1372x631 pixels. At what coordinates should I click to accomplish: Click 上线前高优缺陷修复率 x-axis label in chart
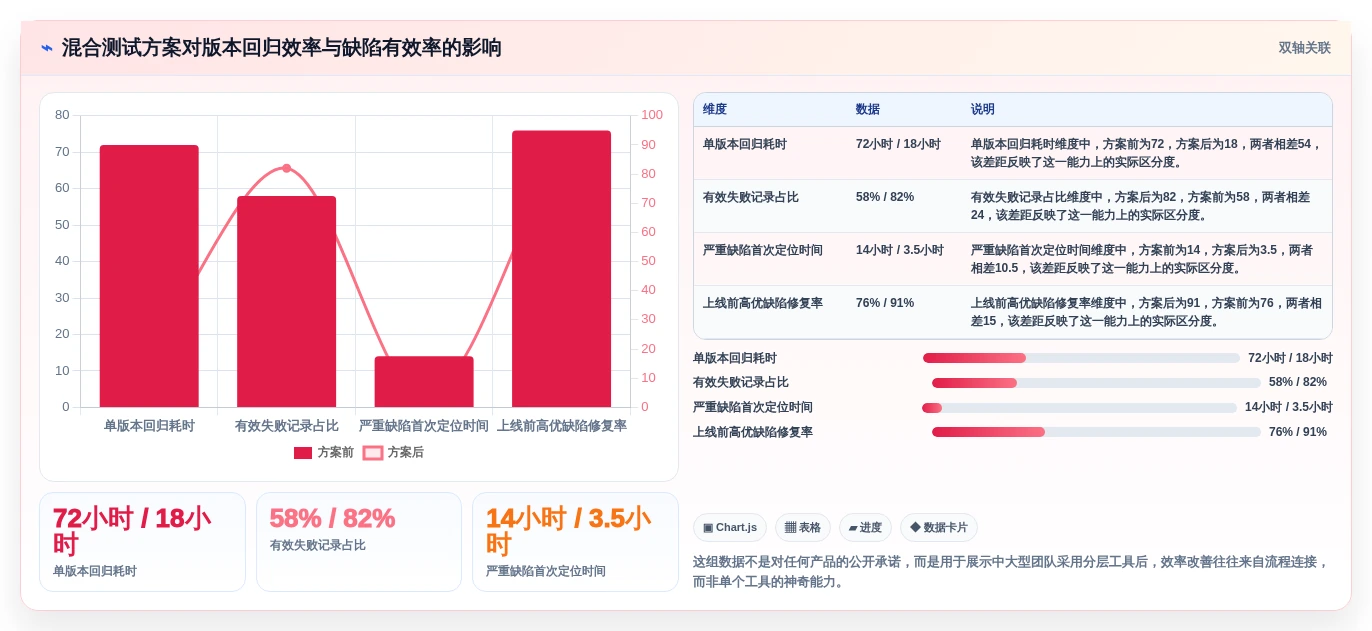pyautogui.click(x=561, y=426)
